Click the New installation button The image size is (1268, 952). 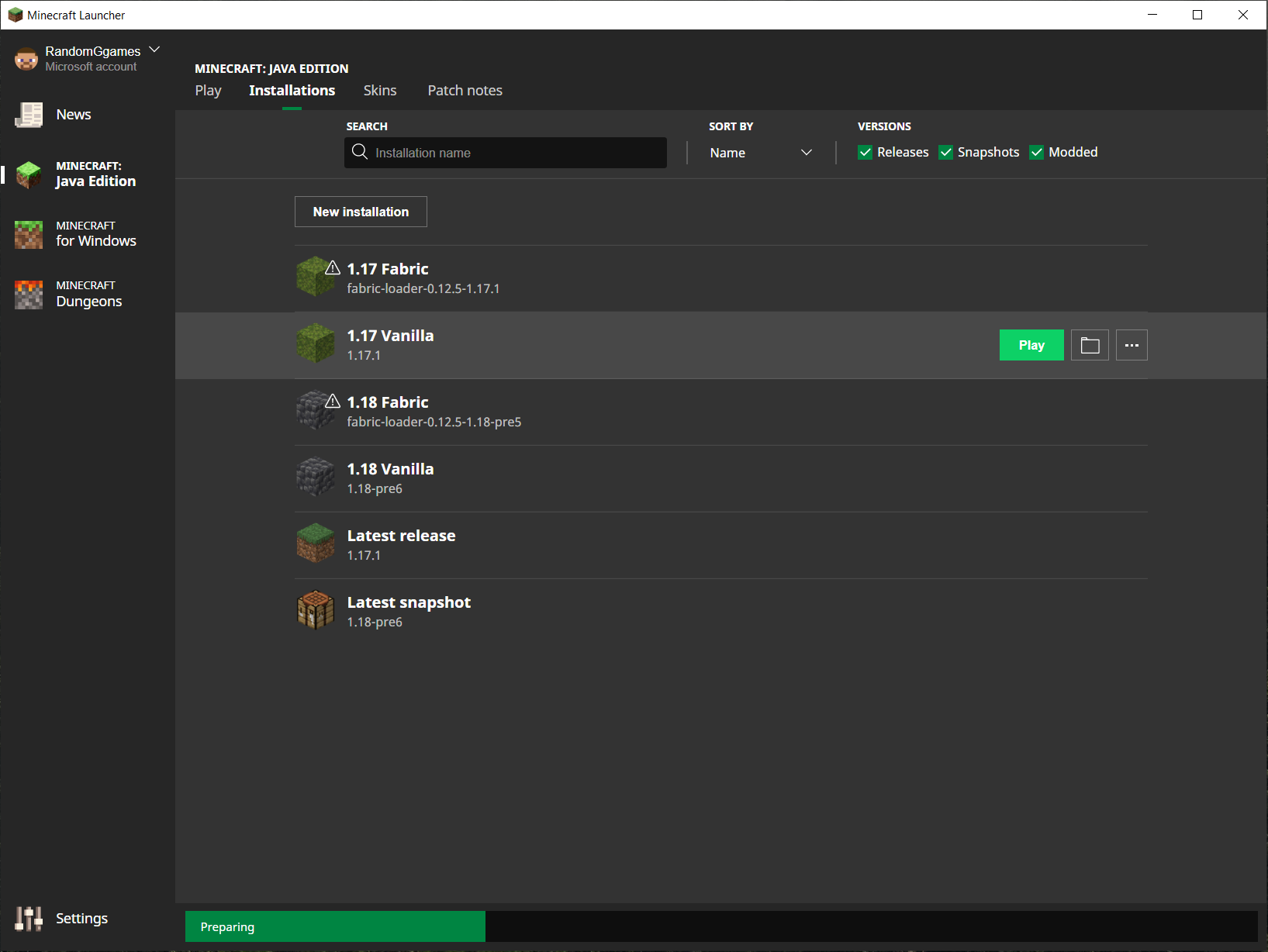361,212
